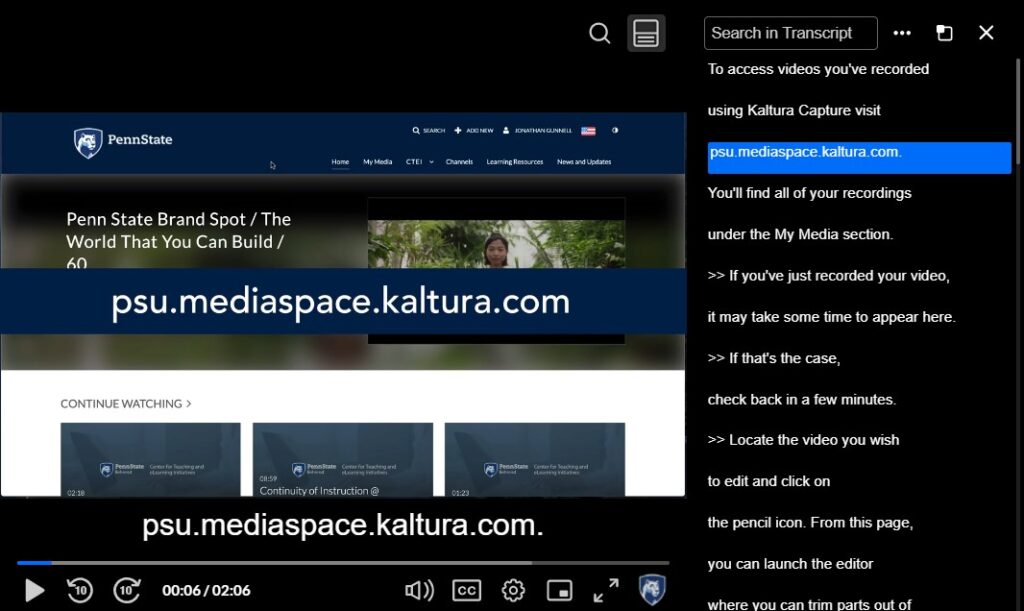Enter fullscreen mode

606,590
